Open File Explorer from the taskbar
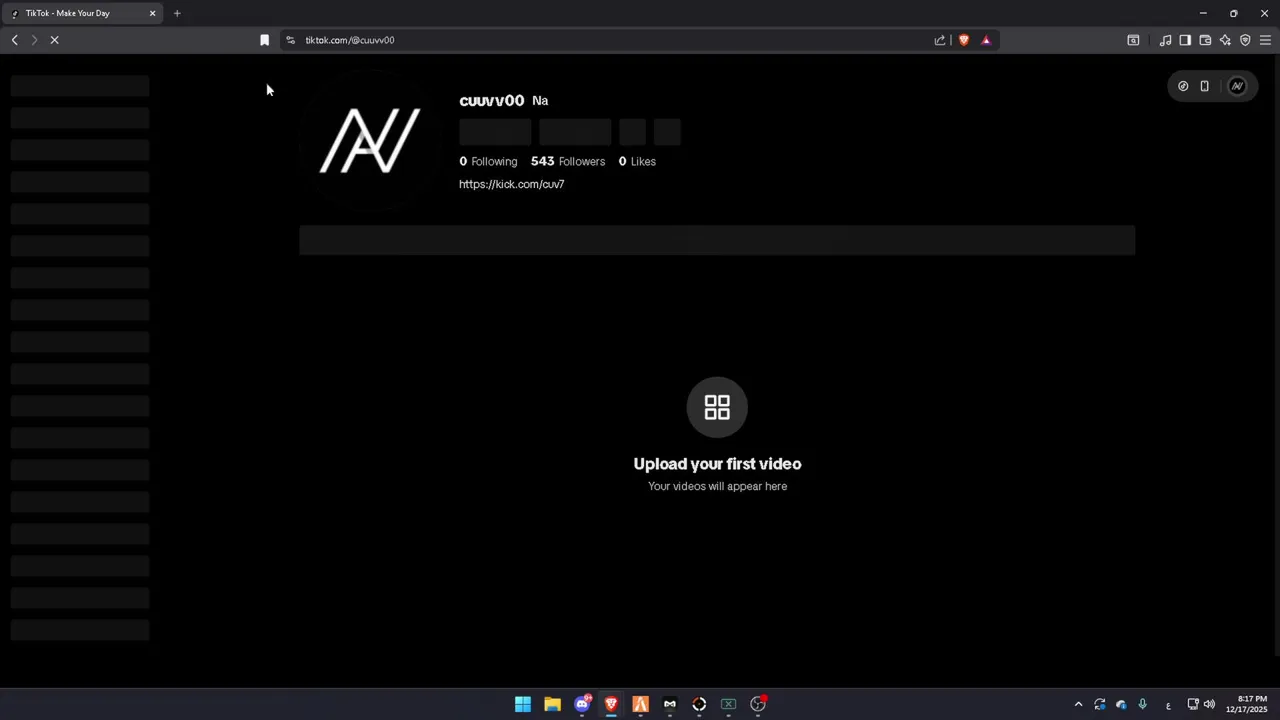Screen dimensions: 1280x720 [552, 704]
